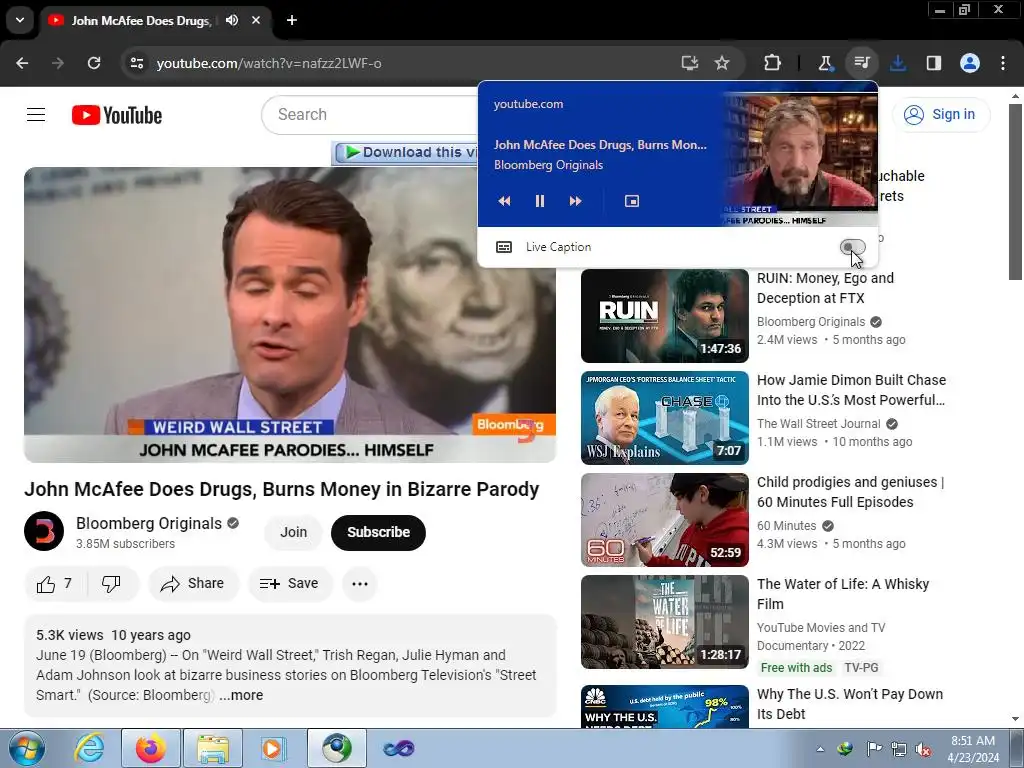Open the Extensions puzzle icon
Image resolution: width=1024 pixels, height=768 pixels.
tap(773, 63)
